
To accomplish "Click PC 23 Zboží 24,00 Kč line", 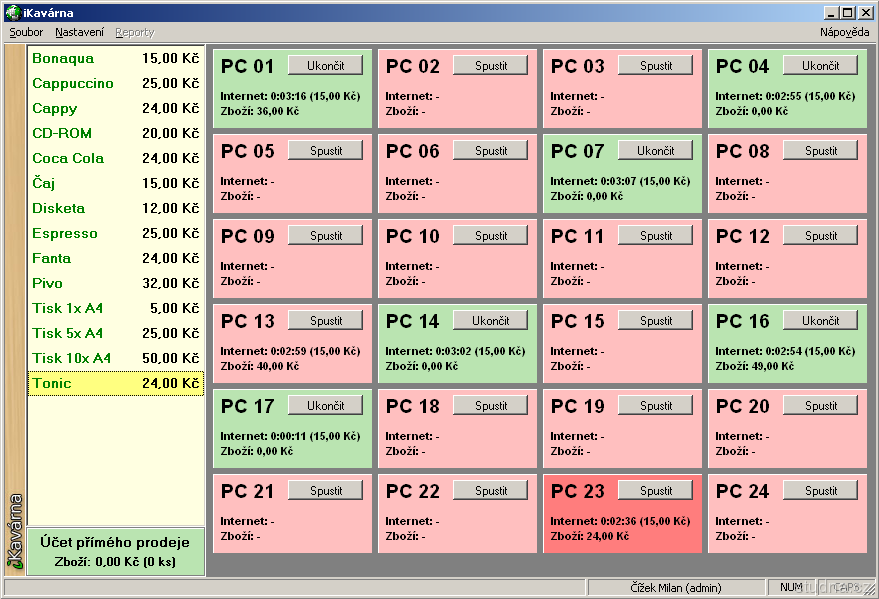I will coord(590,536).
